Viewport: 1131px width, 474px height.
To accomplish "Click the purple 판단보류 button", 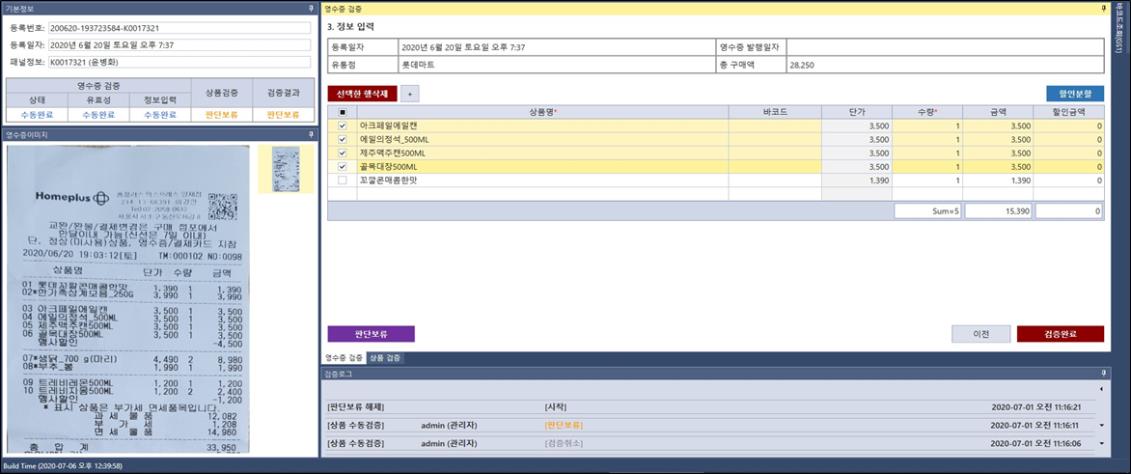I will (x=371, y=334).
